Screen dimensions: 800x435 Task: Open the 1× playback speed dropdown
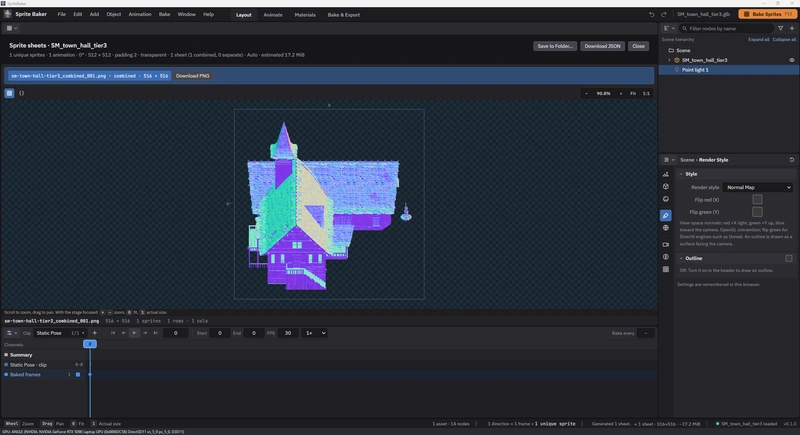tap(315, 333)
